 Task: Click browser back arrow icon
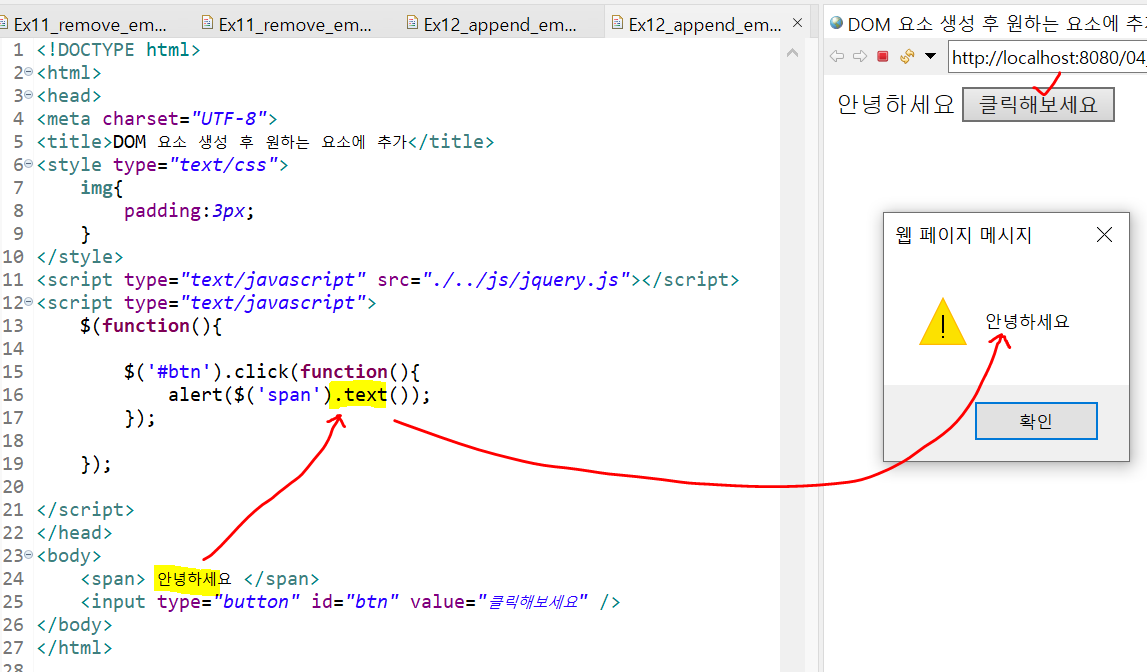coord(837,56)
